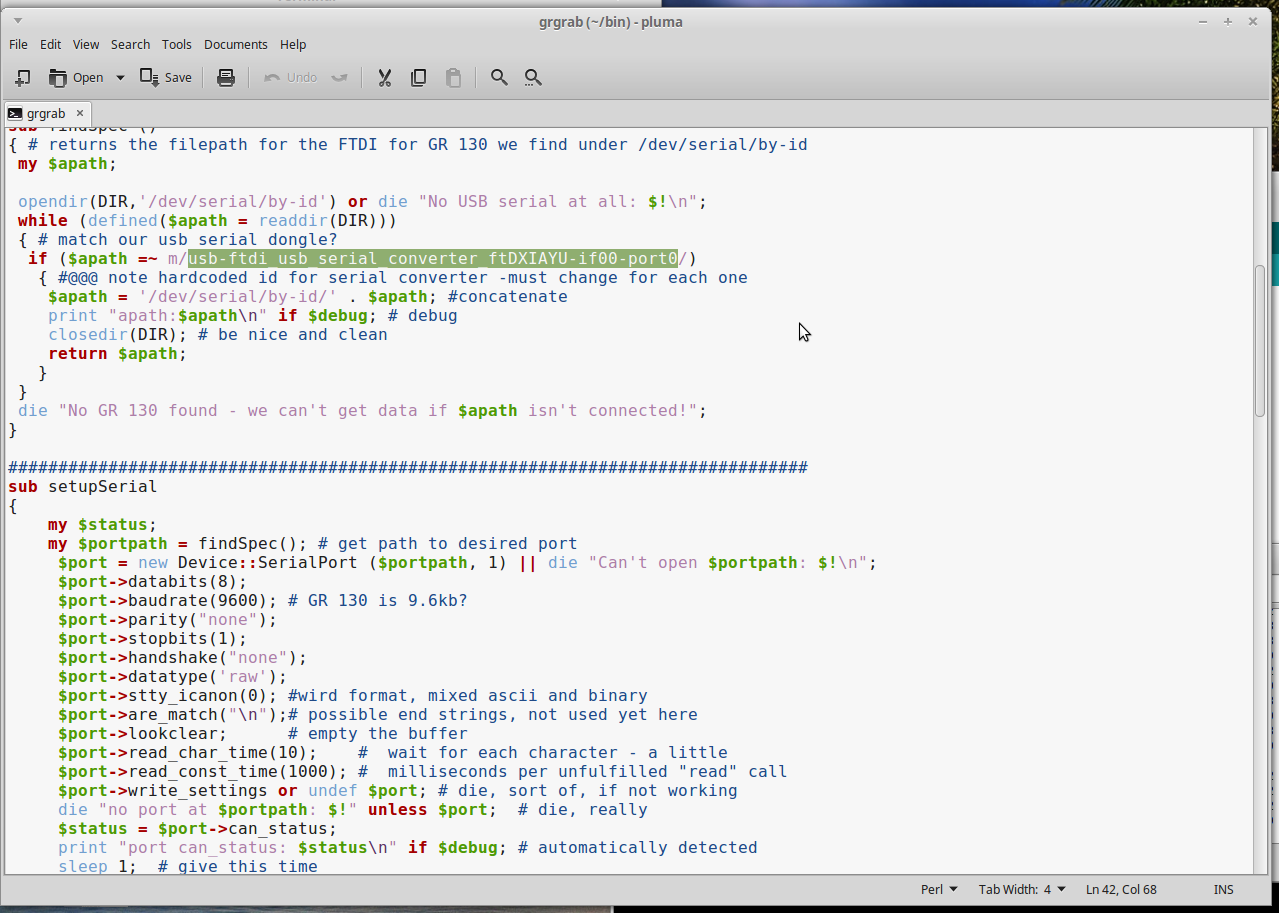
Task: Click the 'my $portpath = findSpec()' line
Action: [x=313, y=544]
